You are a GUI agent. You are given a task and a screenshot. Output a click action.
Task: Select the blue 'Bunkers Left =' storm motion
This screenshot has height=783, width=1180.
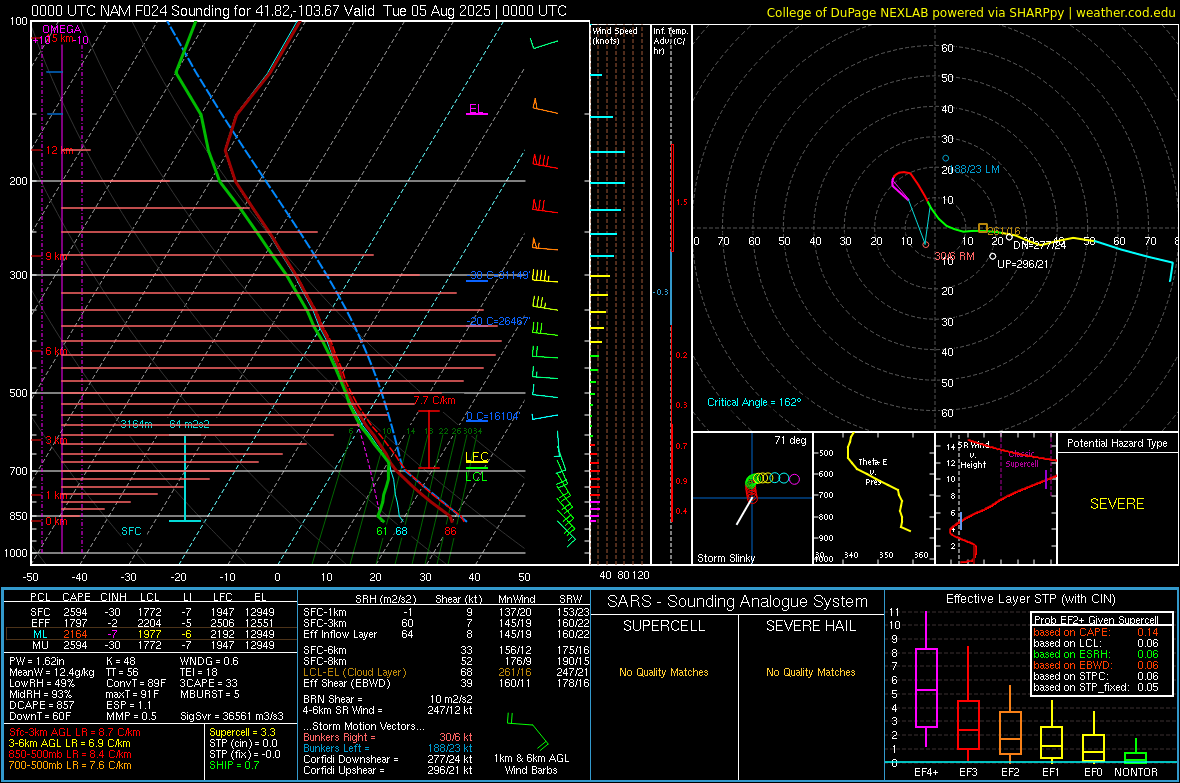(x=388, y=748)
